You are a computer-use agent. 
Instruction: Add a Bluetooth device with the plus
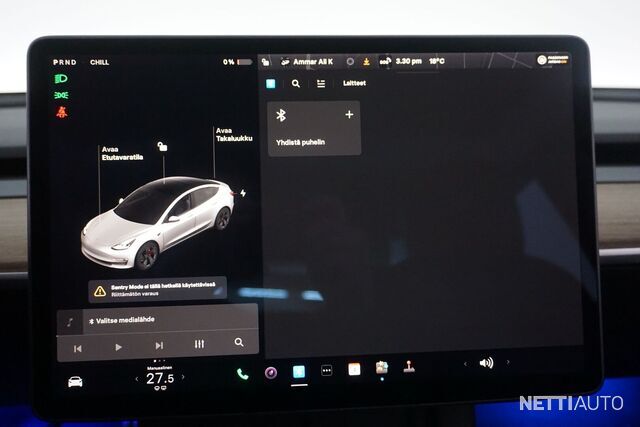(x=349, y=115)
